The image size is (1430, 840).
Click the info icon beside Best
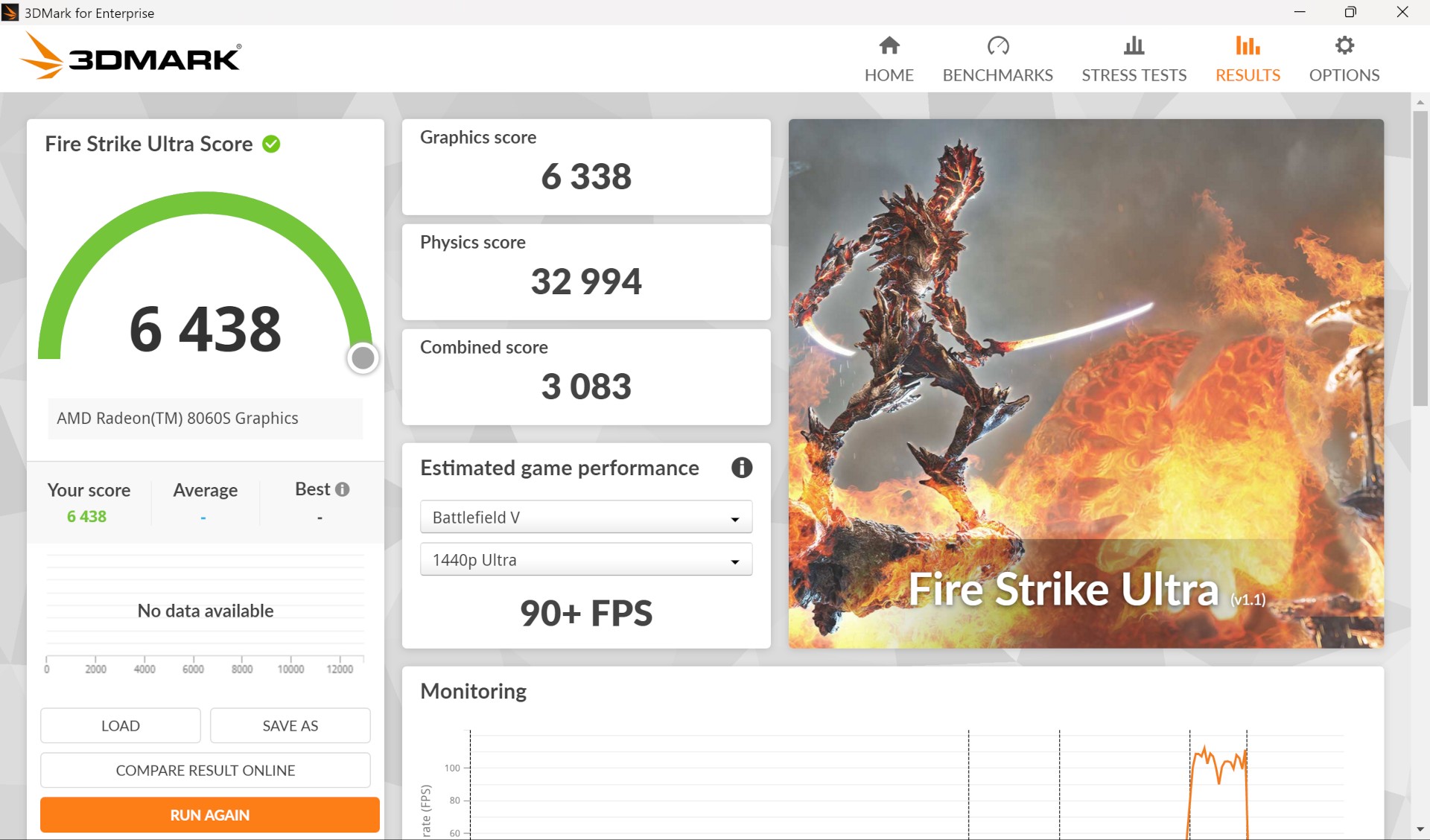(x=342, y=489)
